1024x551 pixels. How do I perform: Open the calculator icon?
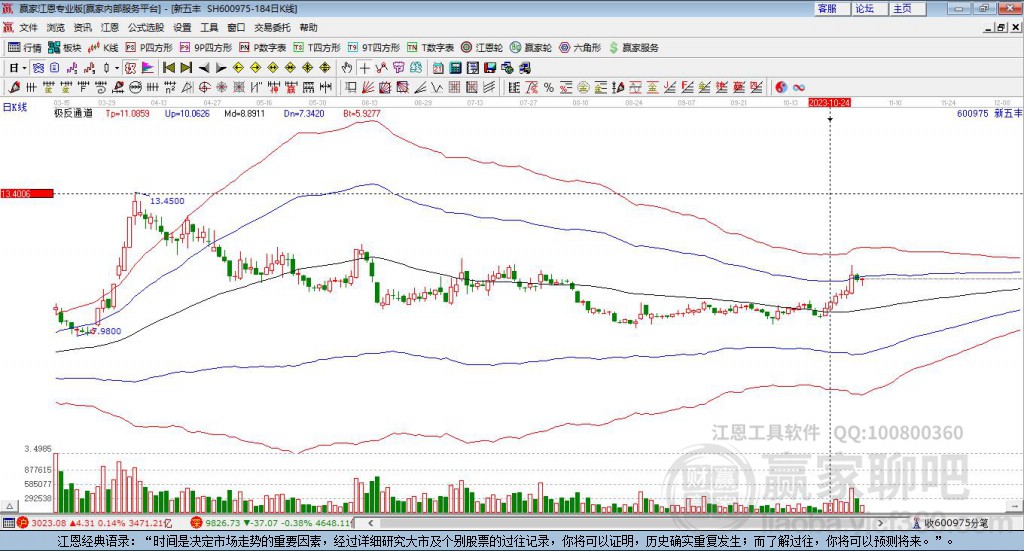455,68
